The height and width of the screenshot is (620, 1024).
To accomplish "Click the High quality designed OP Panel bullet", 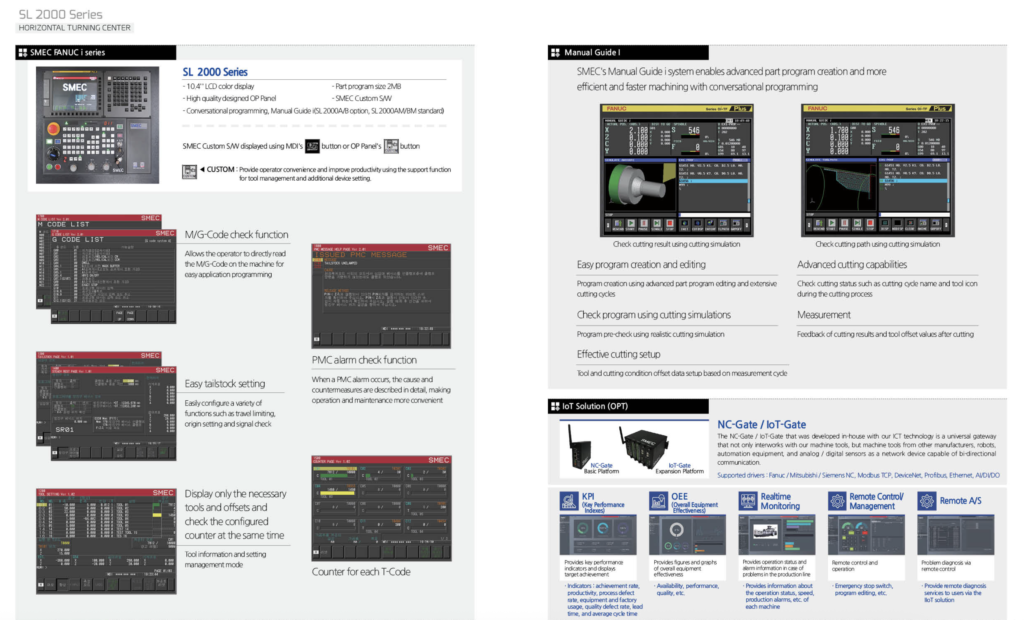I will (x=229, y=99).
